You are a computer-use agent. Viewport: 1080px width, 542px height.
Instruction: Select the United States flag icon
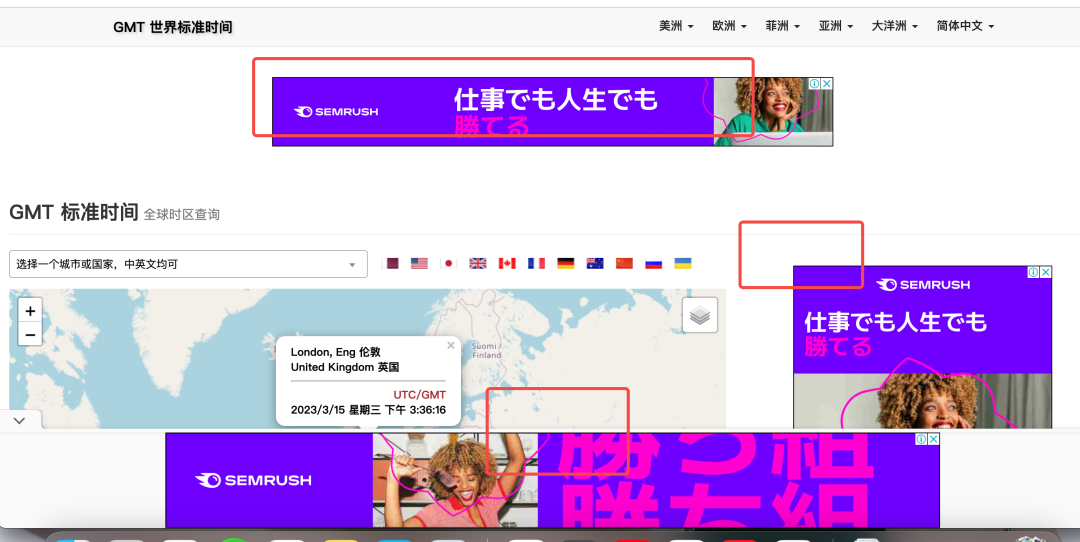pos(419,263)
